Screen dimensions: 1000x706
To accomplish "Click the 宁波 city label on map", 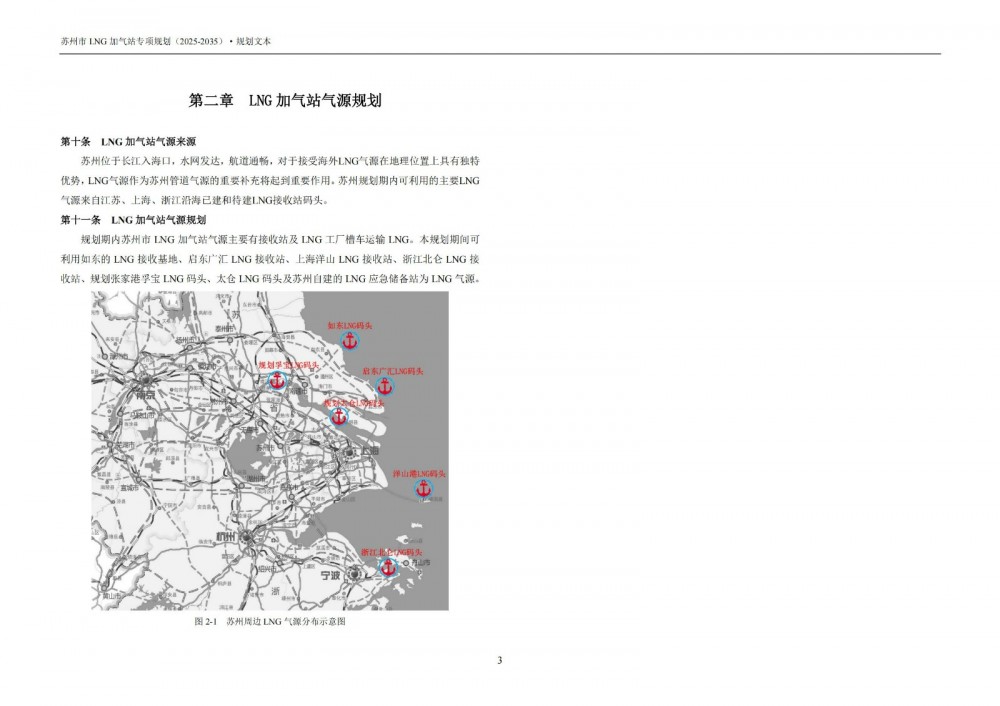I will [332, 577].
